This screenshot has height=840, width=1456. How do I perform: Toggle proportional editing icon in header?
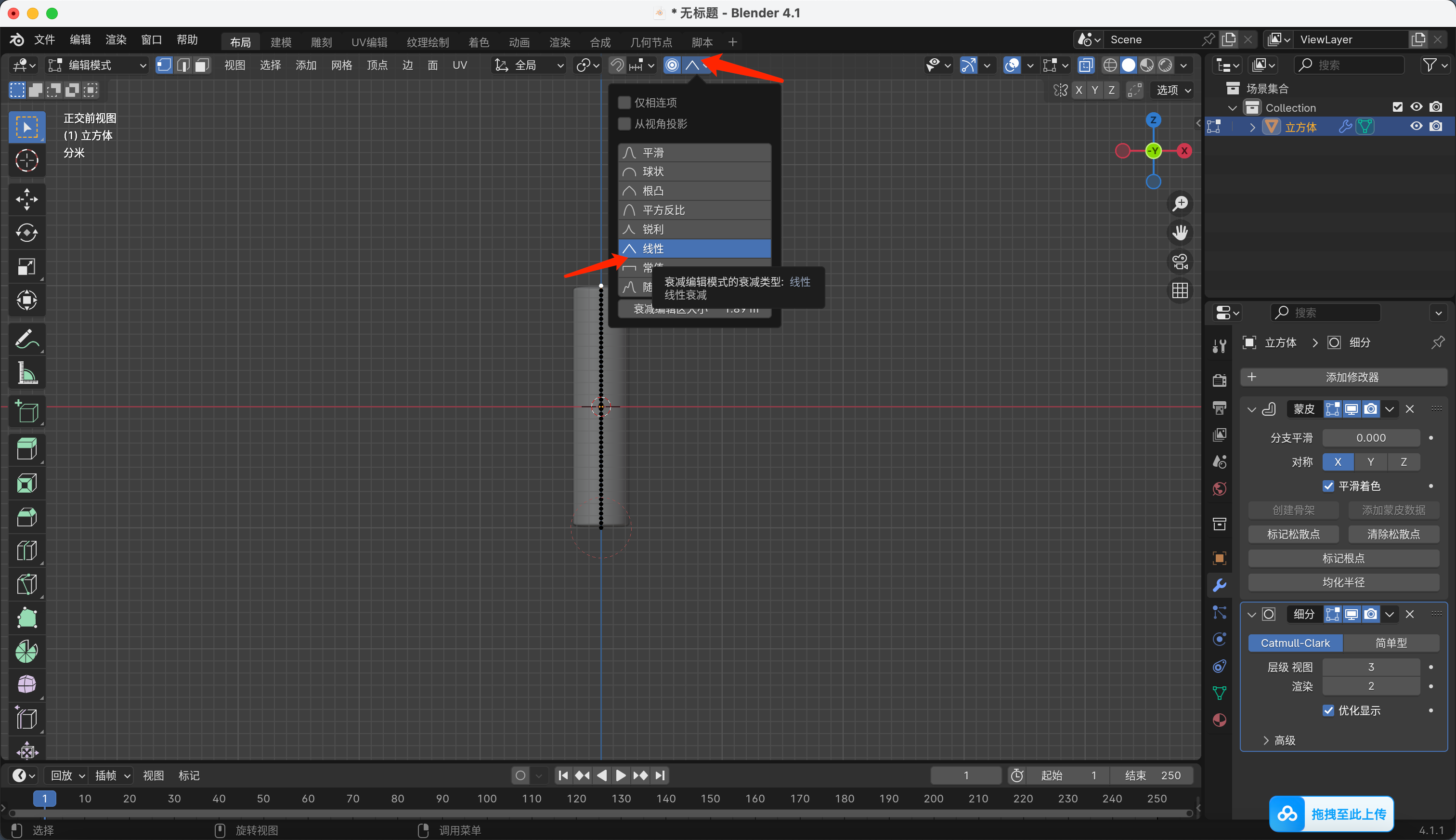pyautogui.click(x=672, y=65)
